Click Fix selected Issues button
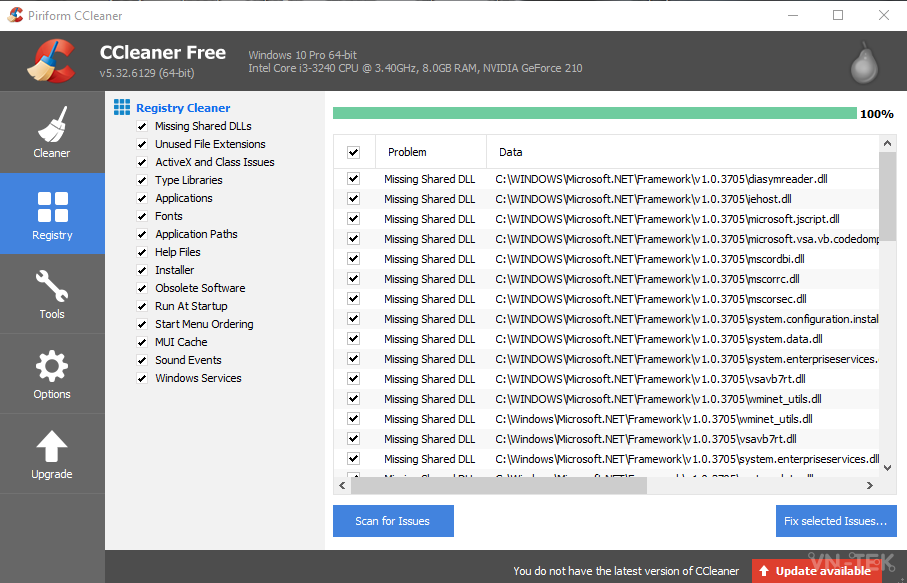907x583 pixels. pyautogui.click(x=836, y=521)
